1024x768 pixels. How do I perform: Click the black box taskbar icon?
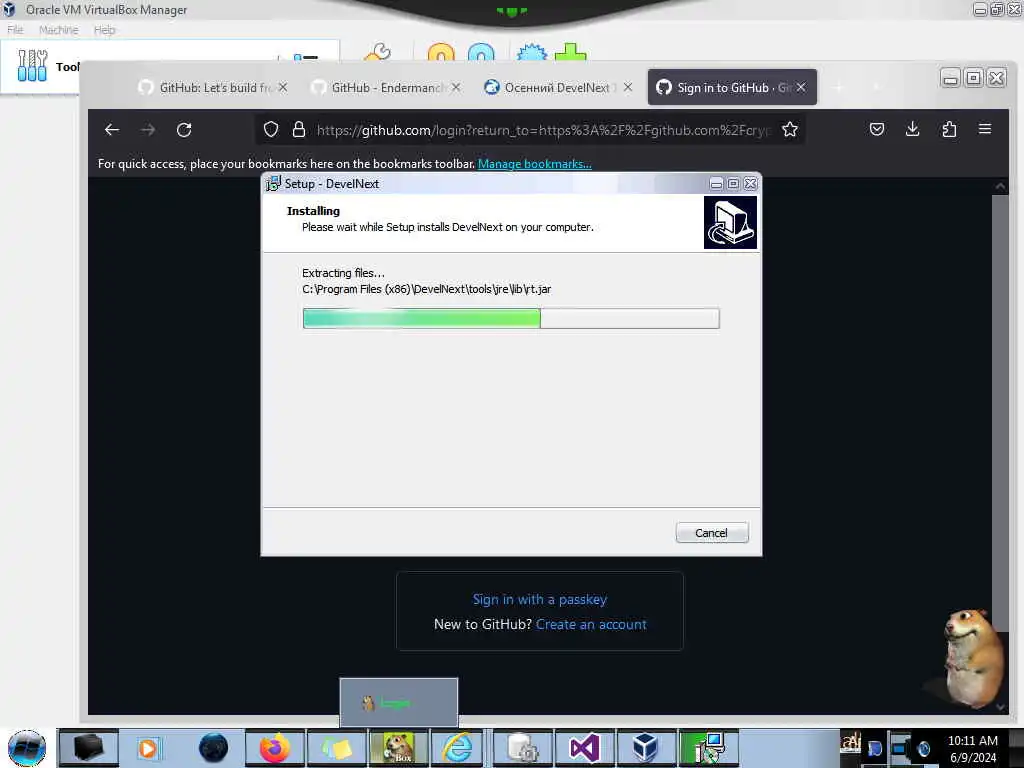[89, 748]
